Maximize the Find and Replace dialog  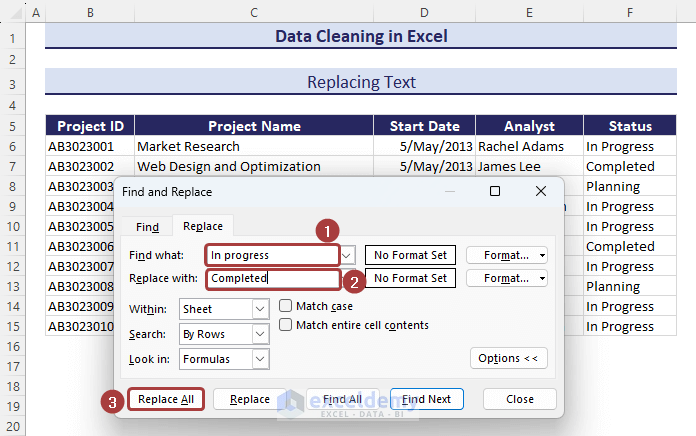[495, 191]
